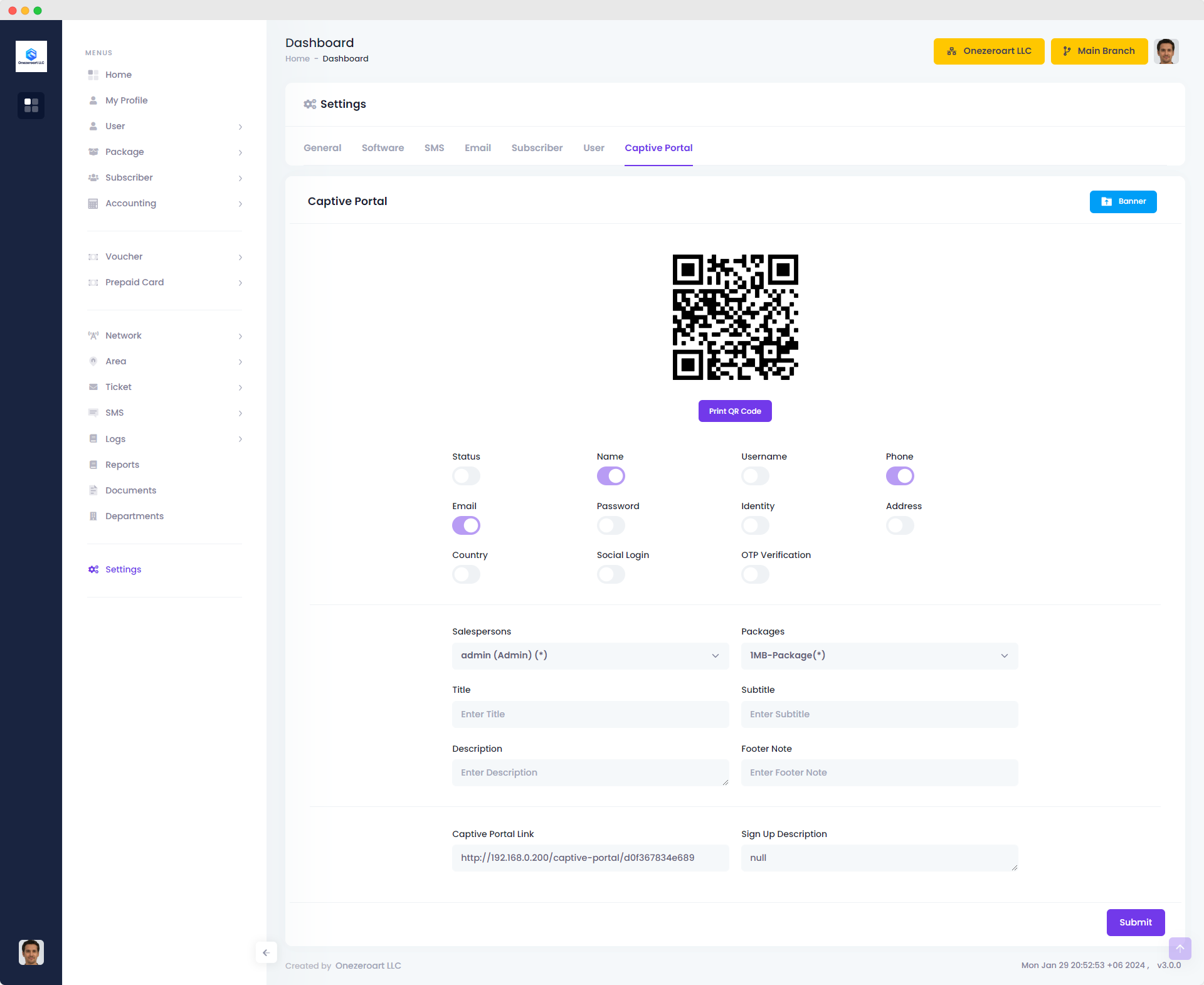
Task: Click the Banner button
Action: click(x=1123, y=201)
